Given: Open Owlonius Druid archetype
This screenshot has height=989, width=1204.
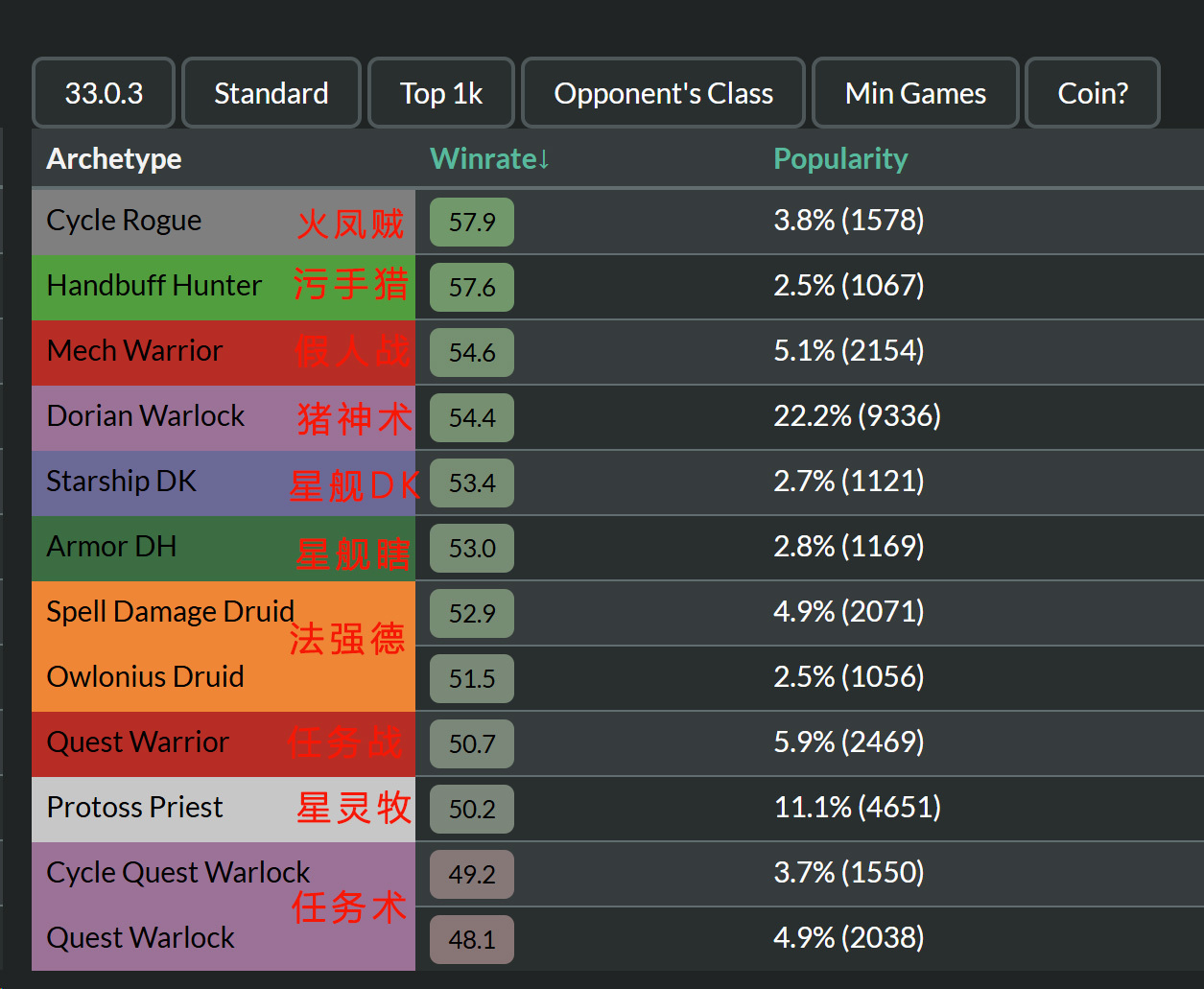Looking at the screenshot, I should point(145,677).
